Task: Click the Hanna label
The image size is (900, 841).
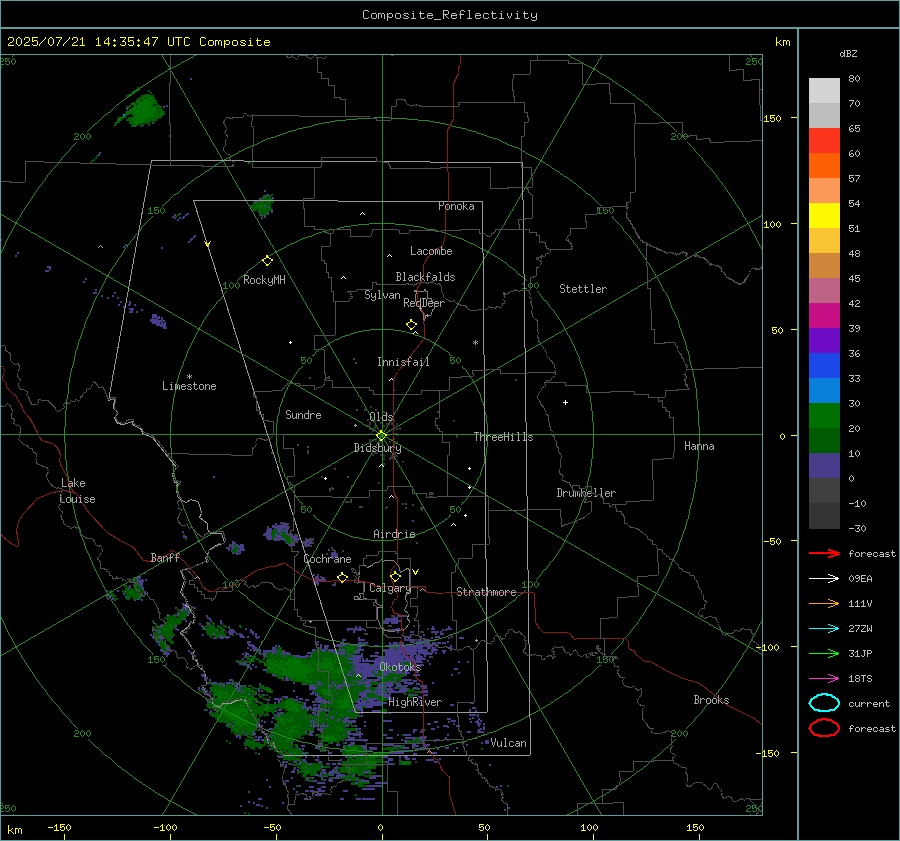Action: 699,446
